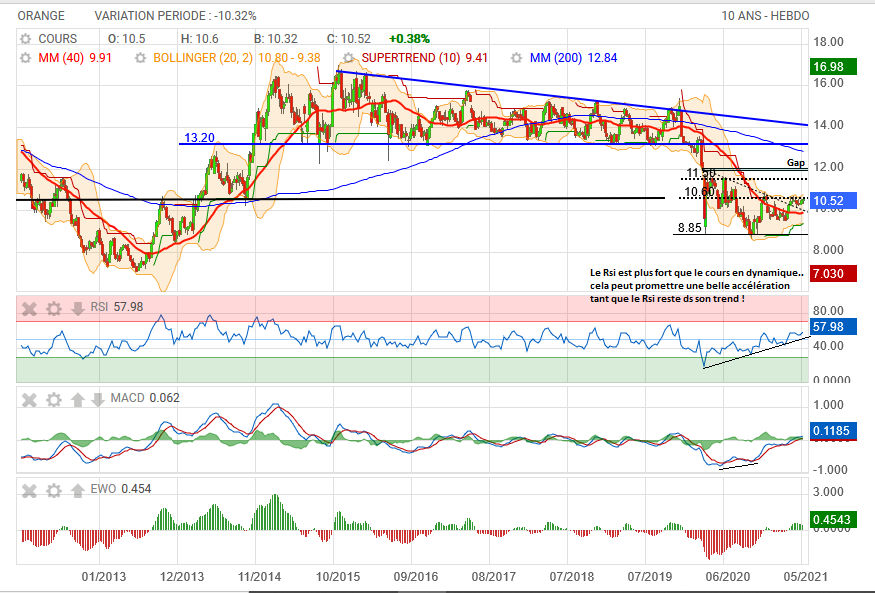Screen dimensions: 875x593
Task: Open the MACD panel settings gear
Action: point(54,399)
